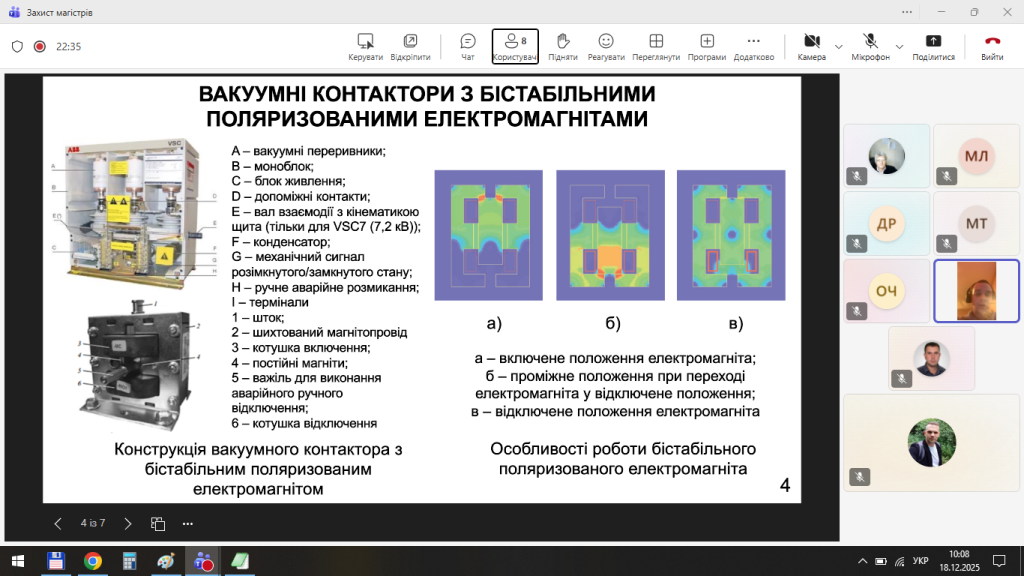Screen dimensions: 1024x576
Task: Open the network tray icon
Action: pyautogui.click(x=900, y=561)
